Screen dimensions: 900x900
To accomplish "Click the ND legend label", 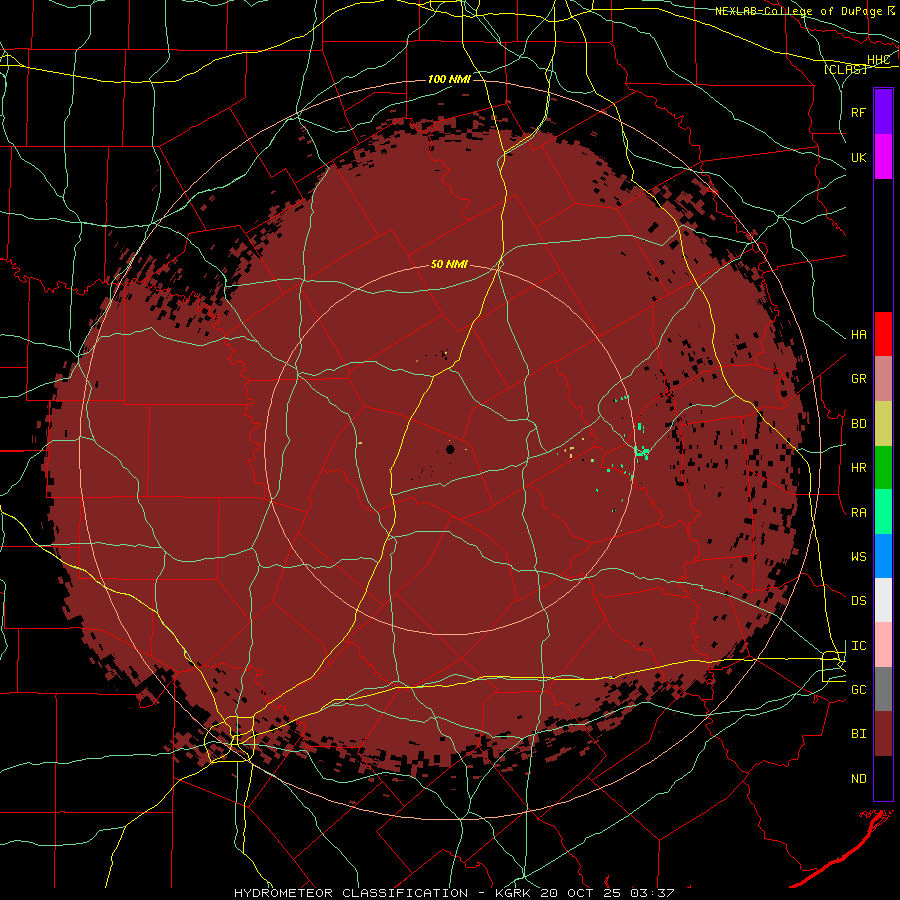I will (858, 778).
